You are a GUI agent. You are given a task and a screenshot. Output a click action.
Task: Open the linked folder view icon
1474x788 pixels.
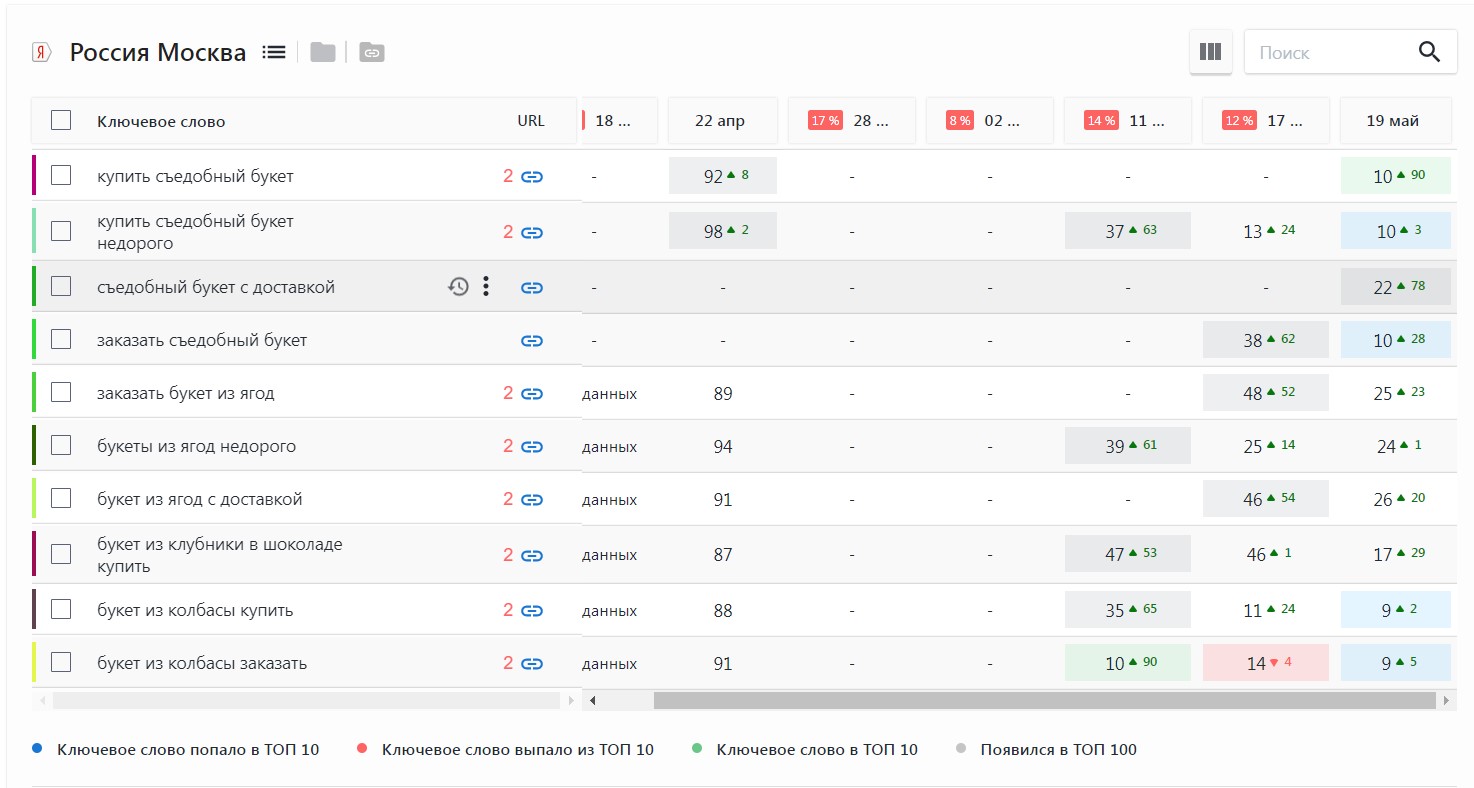pos(372,52)
